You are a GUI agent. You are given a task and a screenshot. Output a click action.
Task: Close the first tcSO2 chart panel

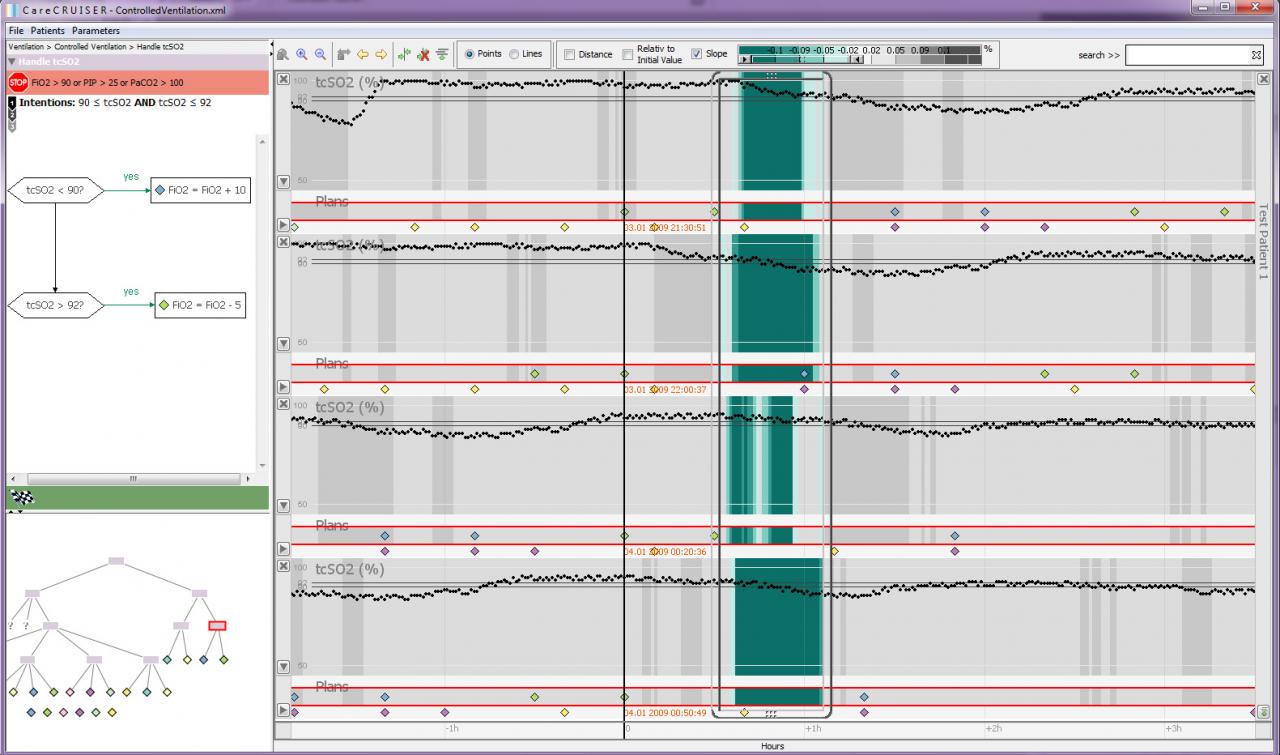pyautogui.click(x=283, y=80)
